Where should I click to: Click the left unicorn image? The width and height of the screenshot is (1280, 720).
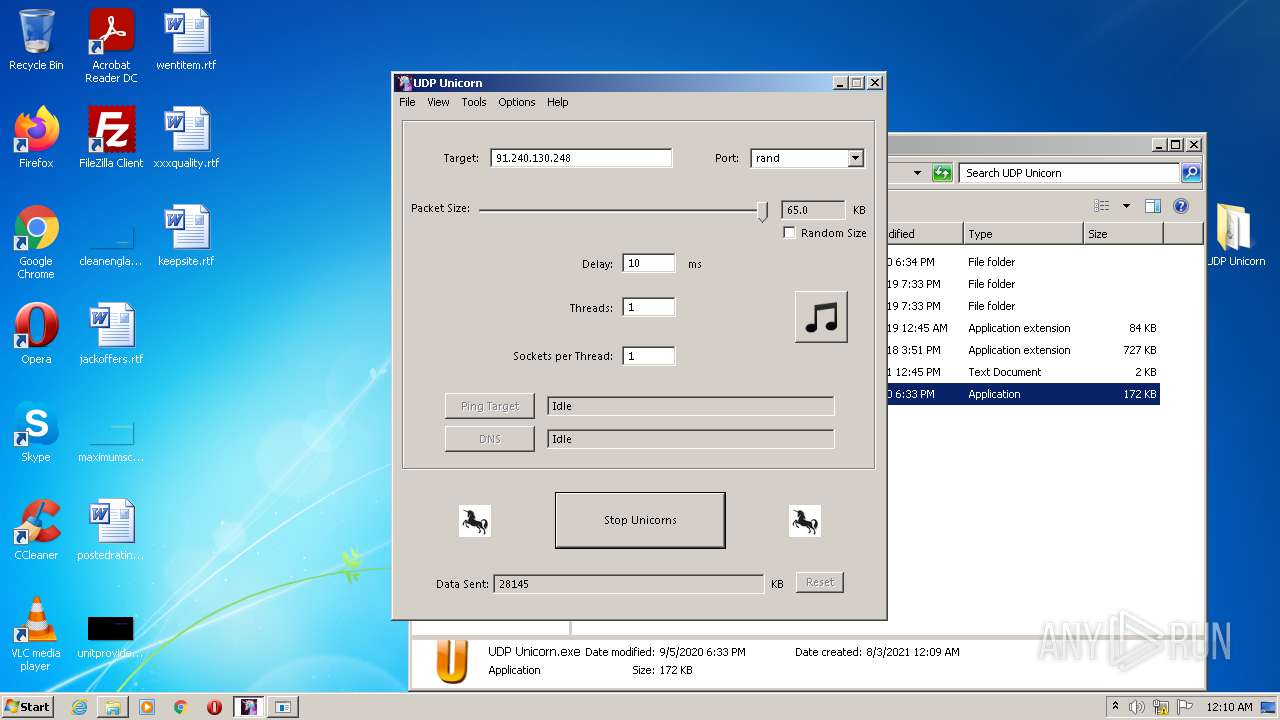[x=475, y=521]
